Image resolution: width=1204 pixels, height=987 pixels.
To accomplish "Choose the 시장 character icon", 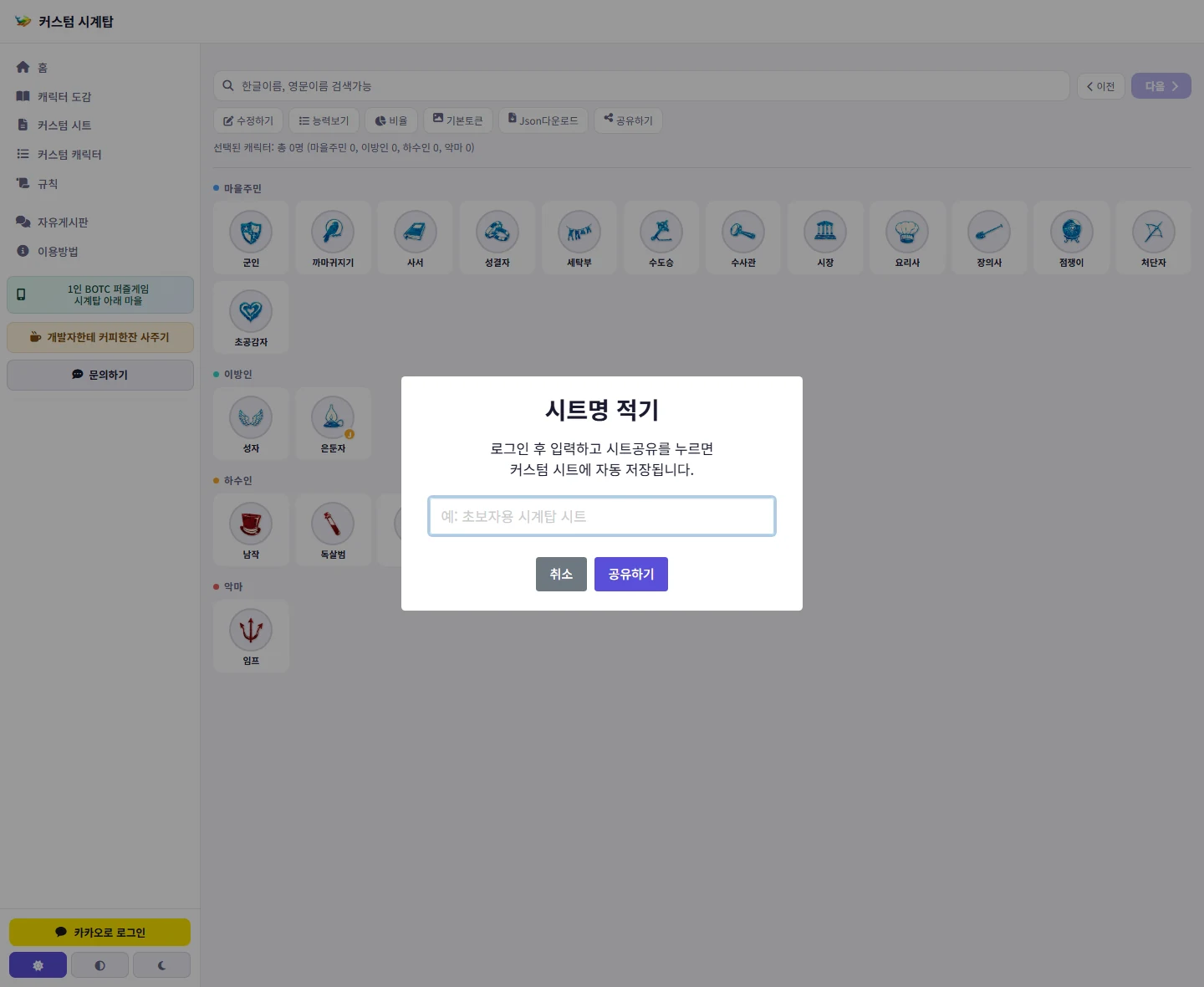I will coord(824,232).
